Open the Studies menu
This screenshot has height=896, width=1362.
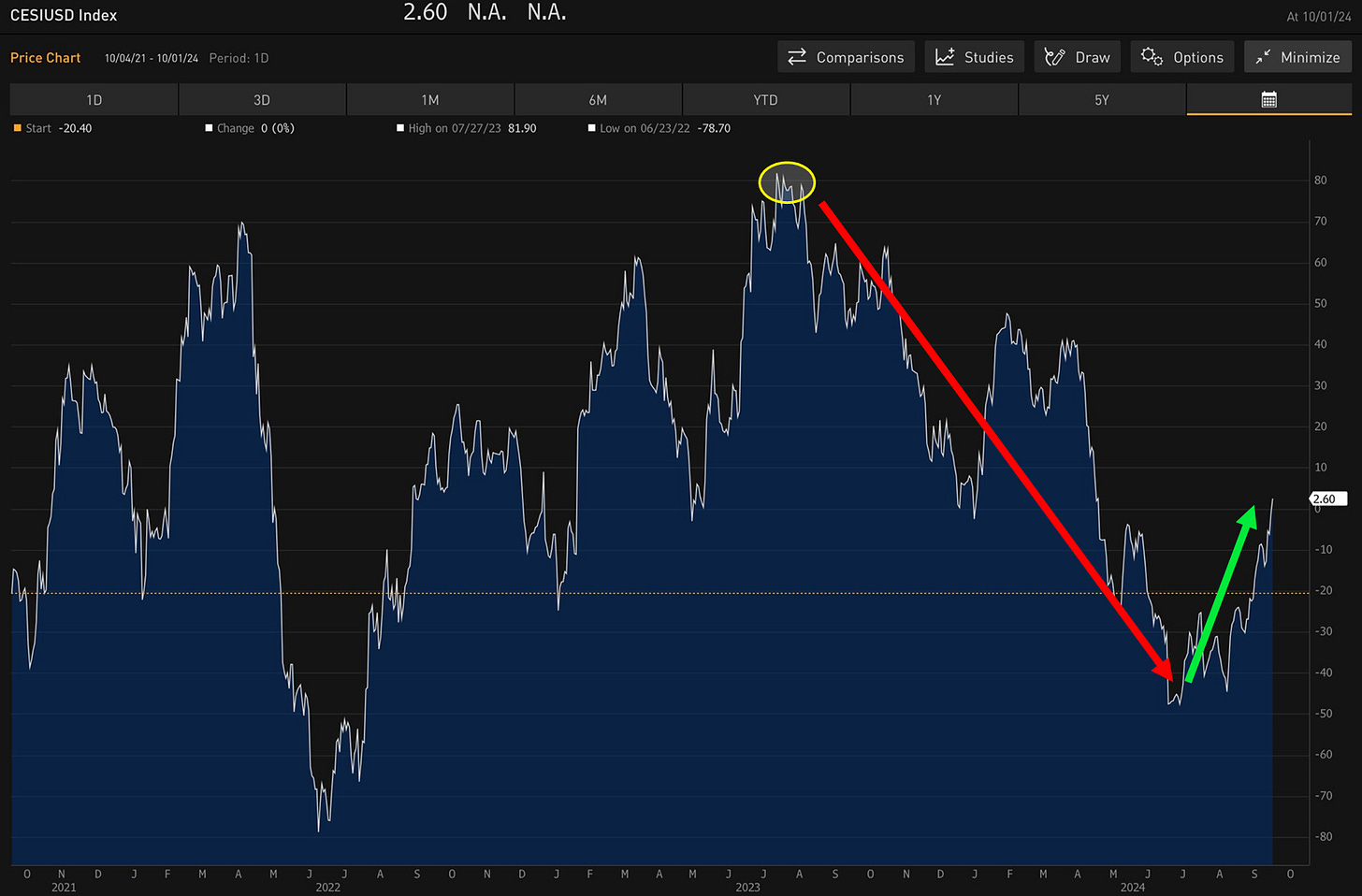[975, 57]
